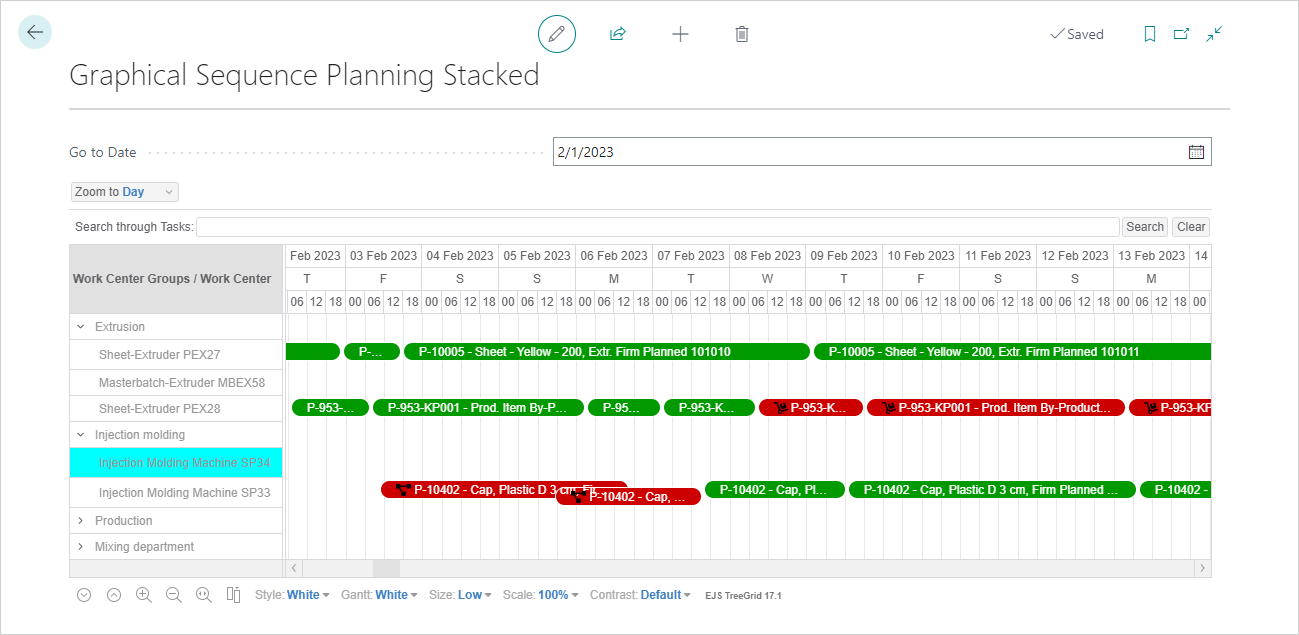Collapse the Extrusion work center group
Viewport: 1299px width, 635px height.
(x=82, y=326)
